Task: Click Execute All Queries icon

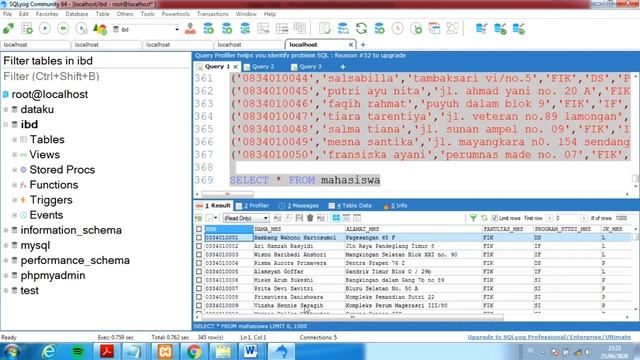Action: coord(63,29)
